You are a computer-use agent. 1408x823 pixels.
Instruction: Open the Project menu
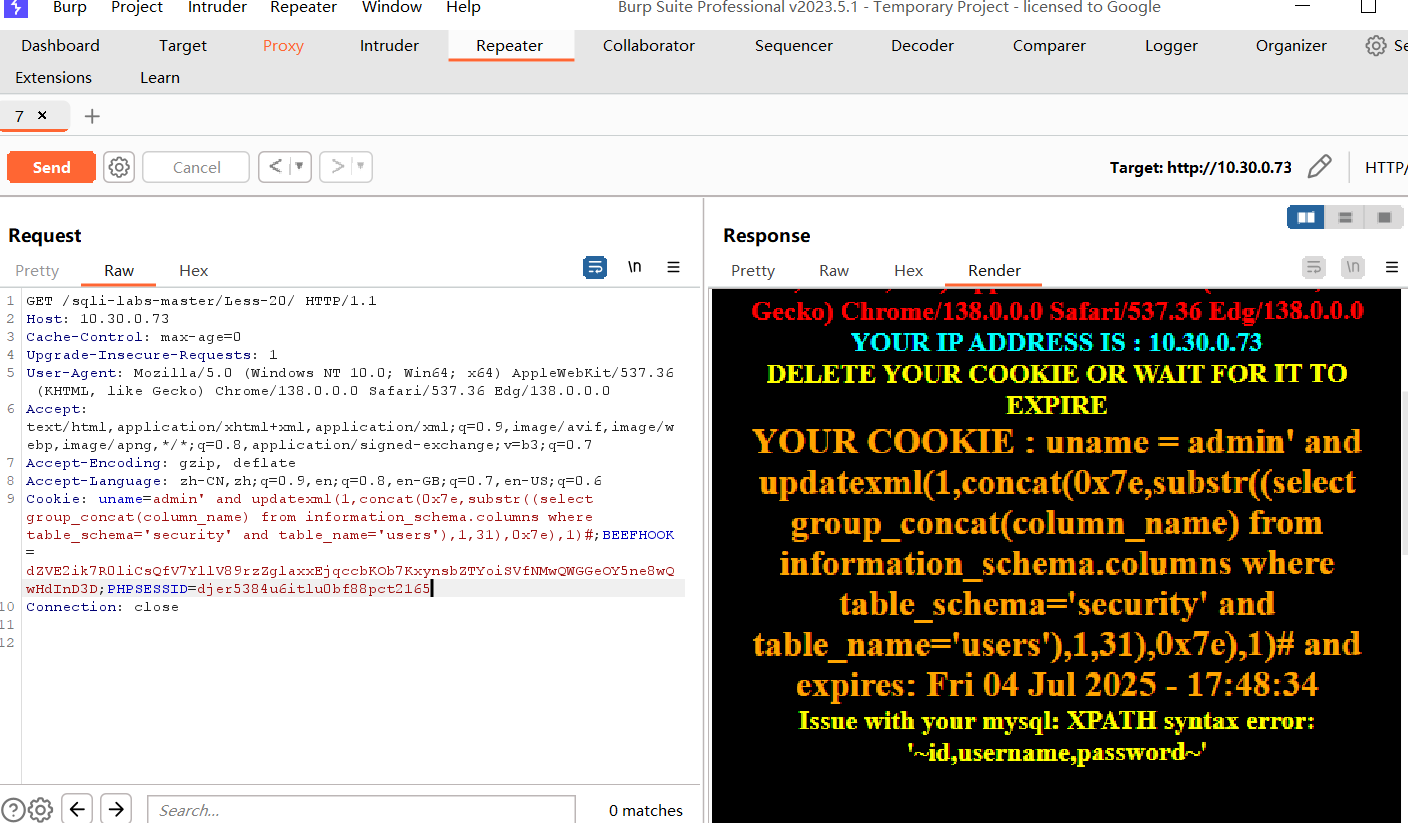(137, 7)
